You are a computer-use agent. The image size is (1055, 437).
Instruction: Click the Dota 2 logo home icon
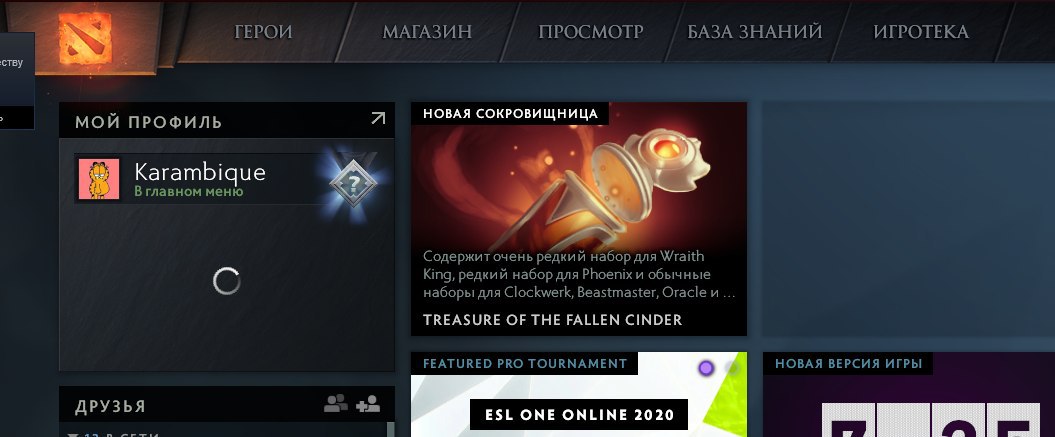point(85,38)
